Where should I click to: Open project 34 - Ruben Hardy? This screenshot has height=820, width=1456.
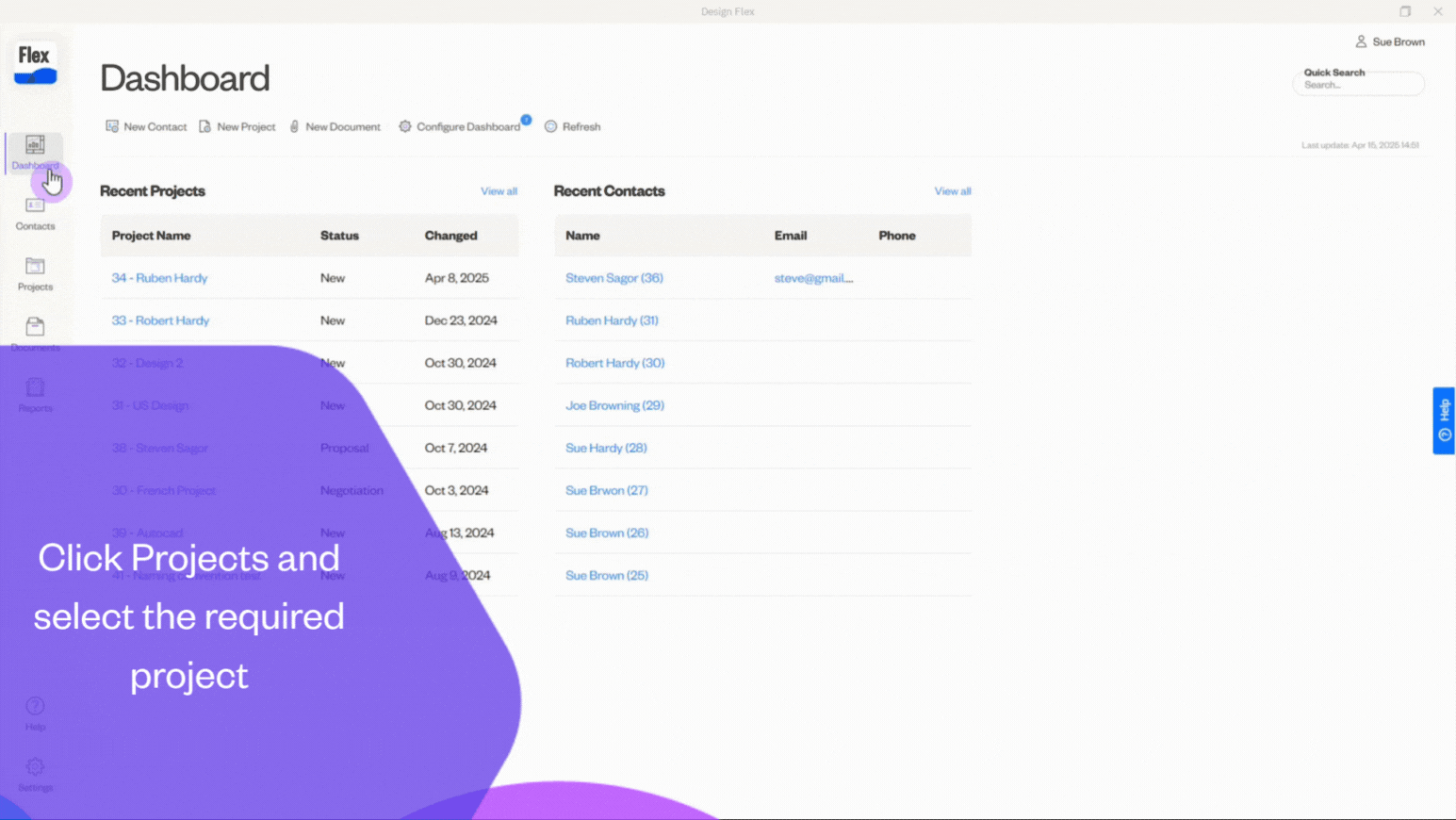pyautogui.click(x=159, y=278)
